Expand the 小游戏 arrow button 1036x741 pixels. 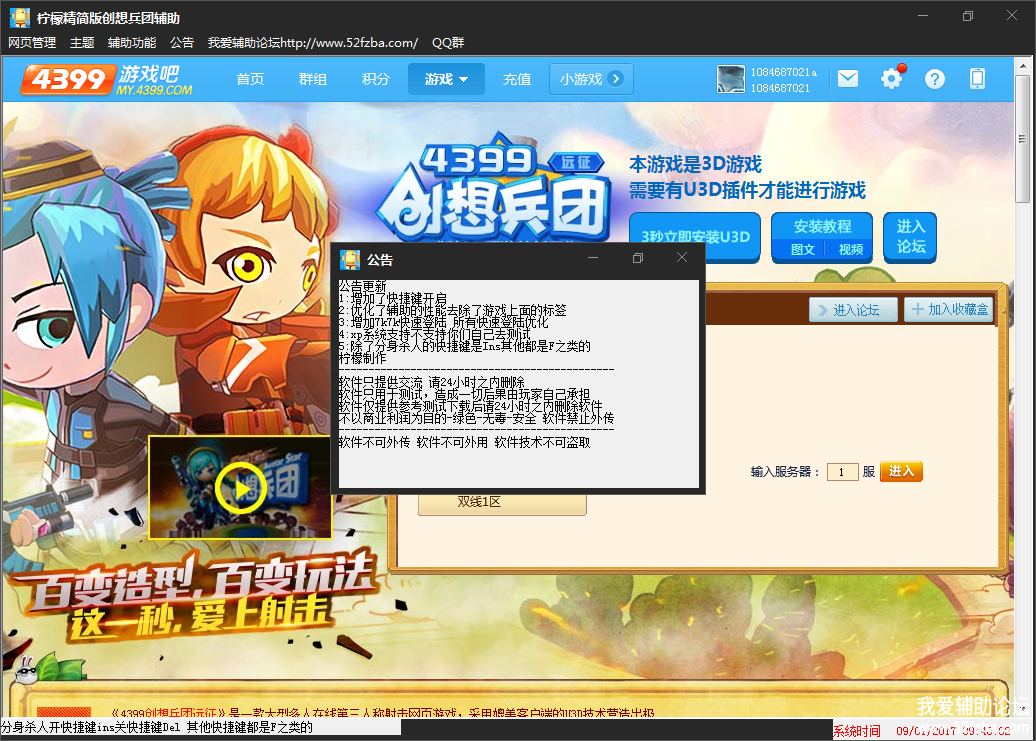pos(616,79)
